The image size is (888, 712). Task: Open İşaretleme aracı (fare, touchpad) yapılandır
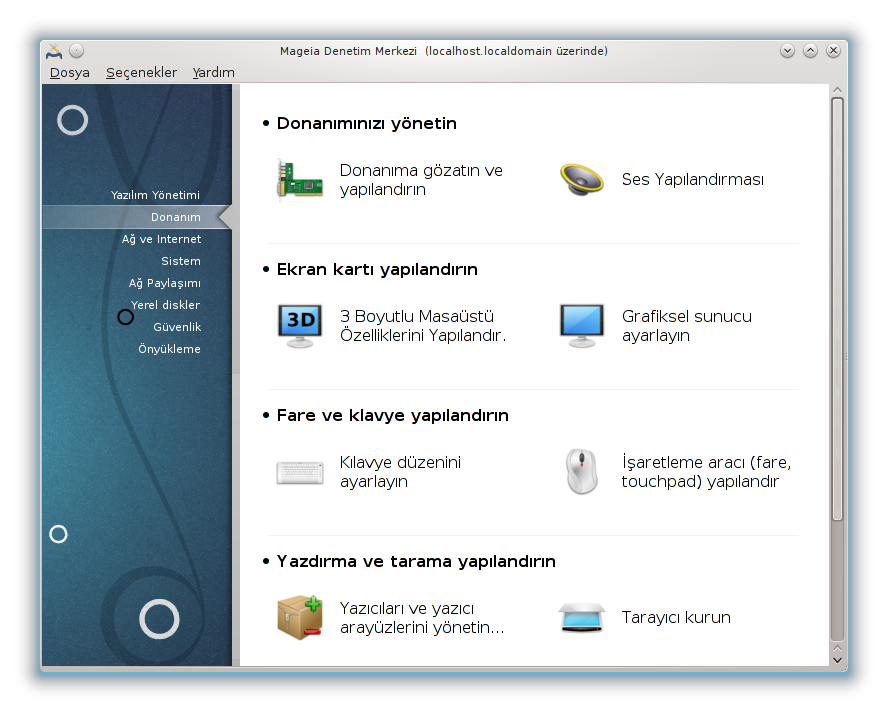click(x=706, y=472)
